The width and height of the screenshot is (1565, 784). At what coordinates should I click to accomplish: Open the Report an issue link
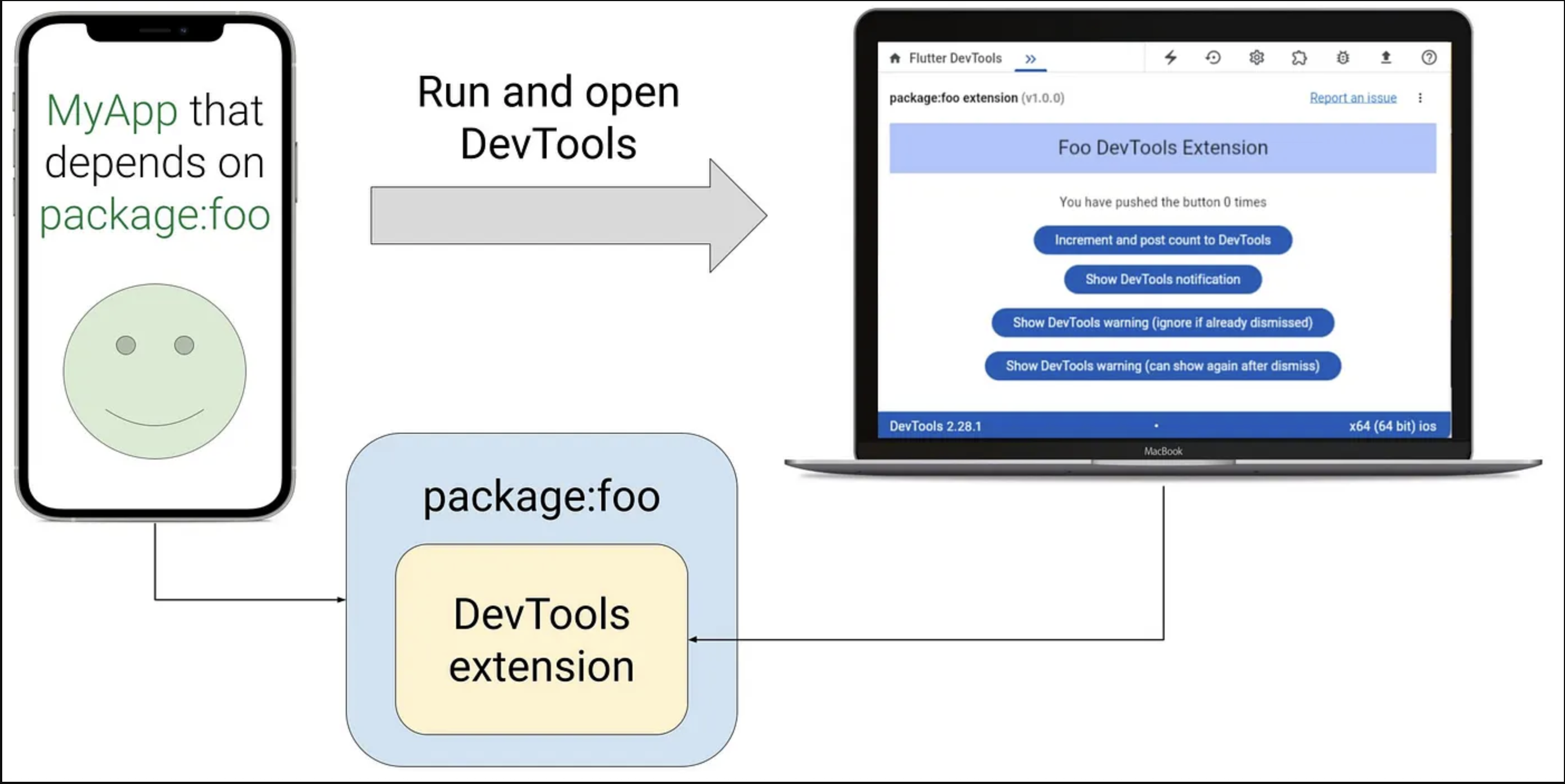click(1353, 97)
